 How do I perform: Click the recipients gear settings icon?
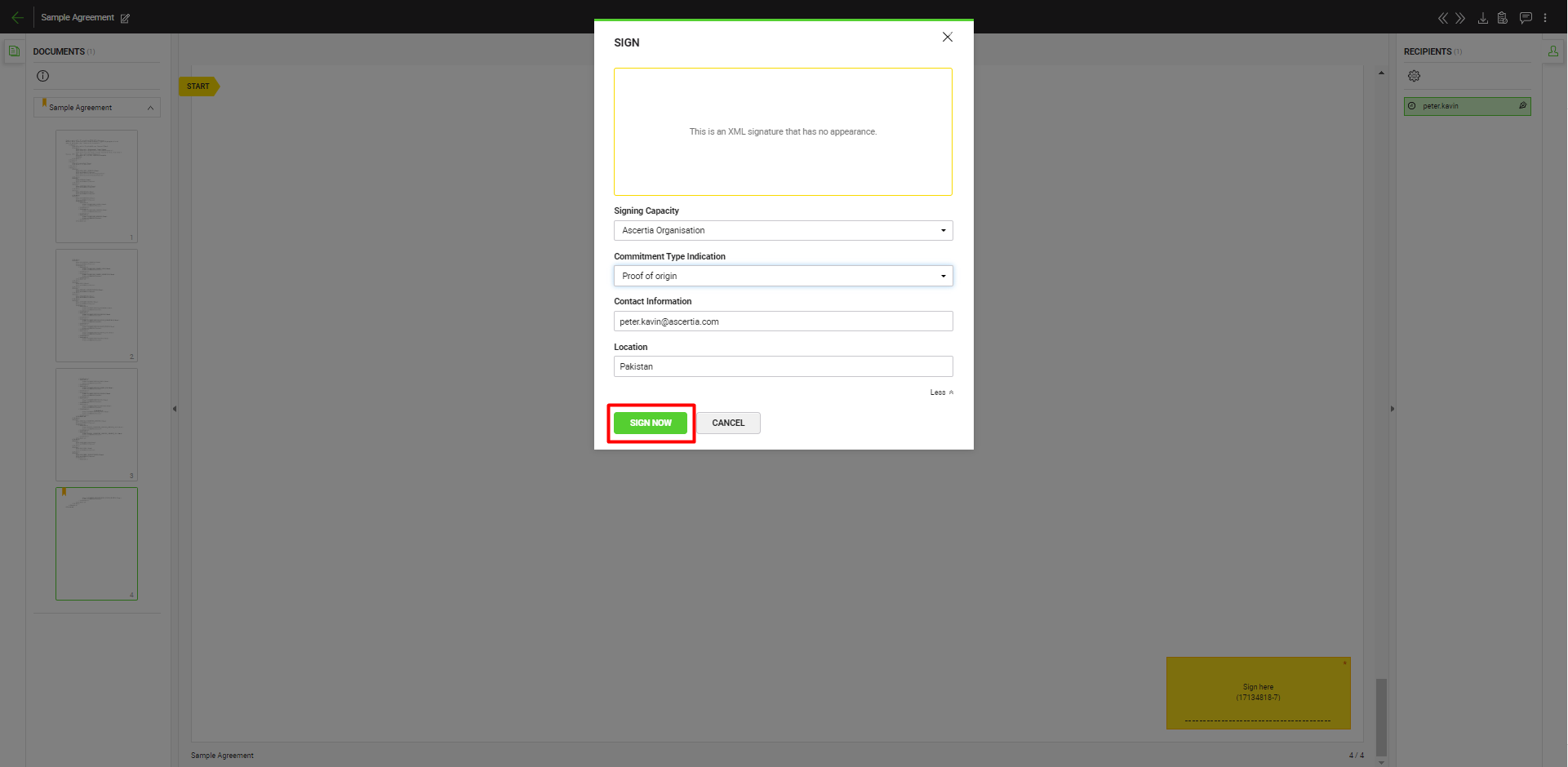click(x=1414, y=76)
